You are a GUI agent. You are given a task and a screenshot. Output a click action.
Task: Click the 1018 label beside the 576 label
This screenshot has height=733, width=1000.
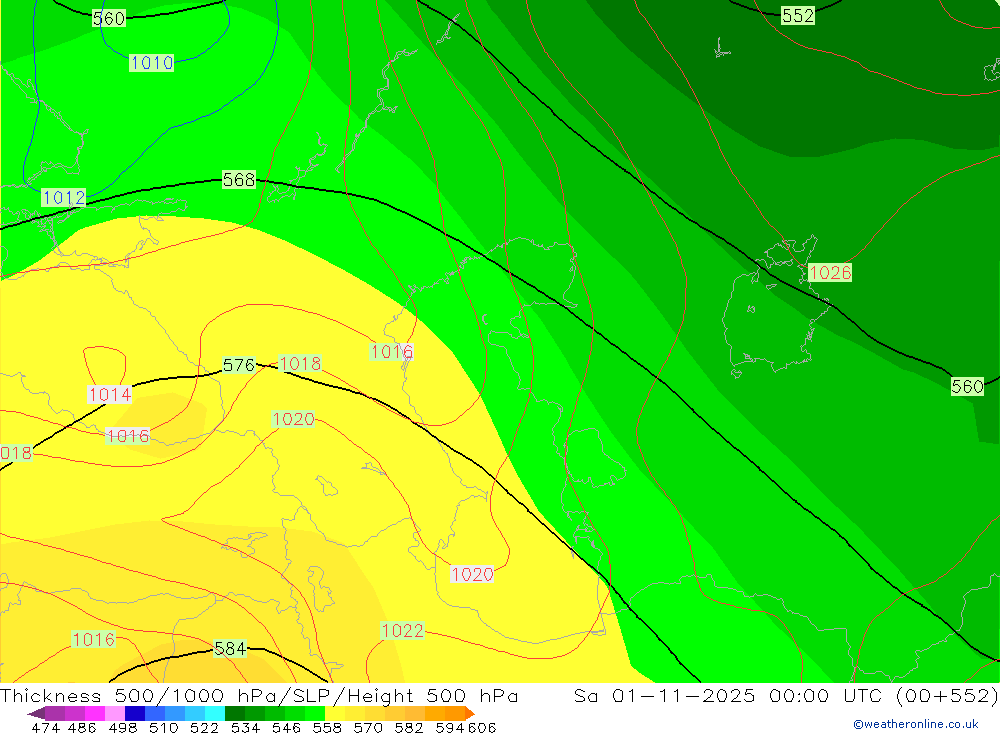pos(300,364)
